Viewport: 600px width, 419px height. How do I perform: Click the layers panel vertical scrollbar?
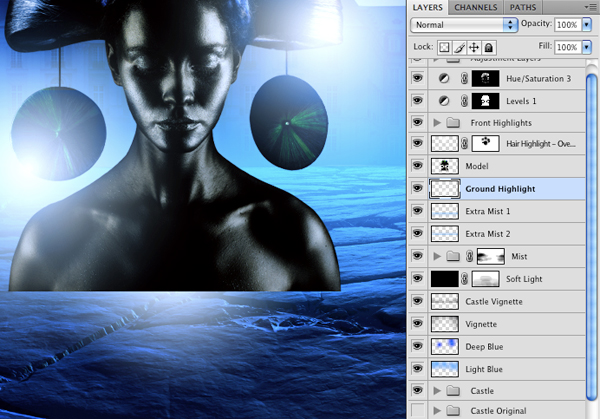click(591, 237)
